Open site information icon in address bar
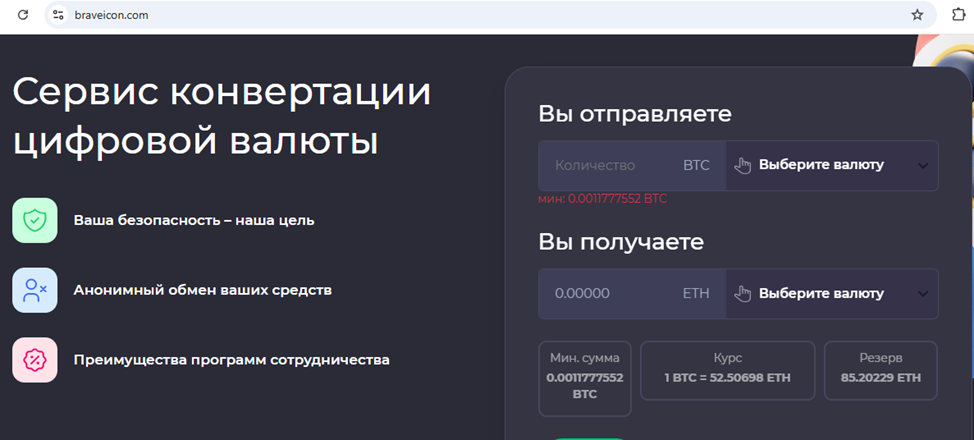 58,15
